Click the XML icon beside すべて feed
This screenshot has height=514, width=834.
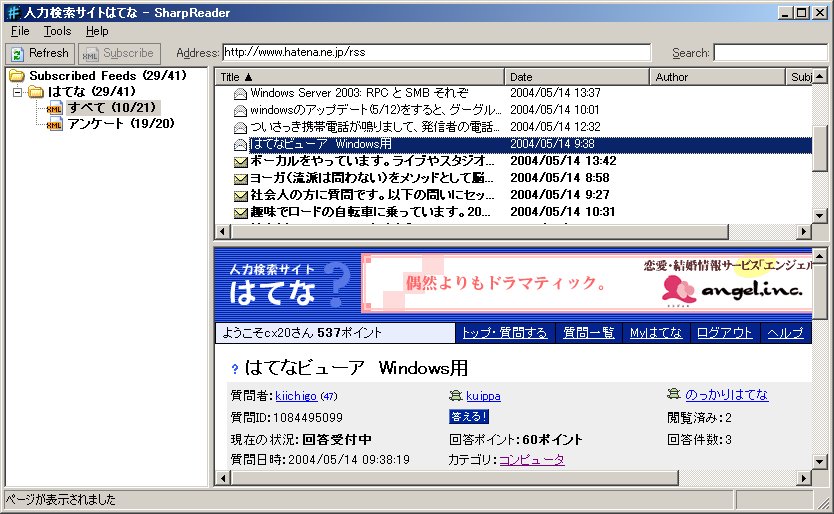tap(54, 108)
